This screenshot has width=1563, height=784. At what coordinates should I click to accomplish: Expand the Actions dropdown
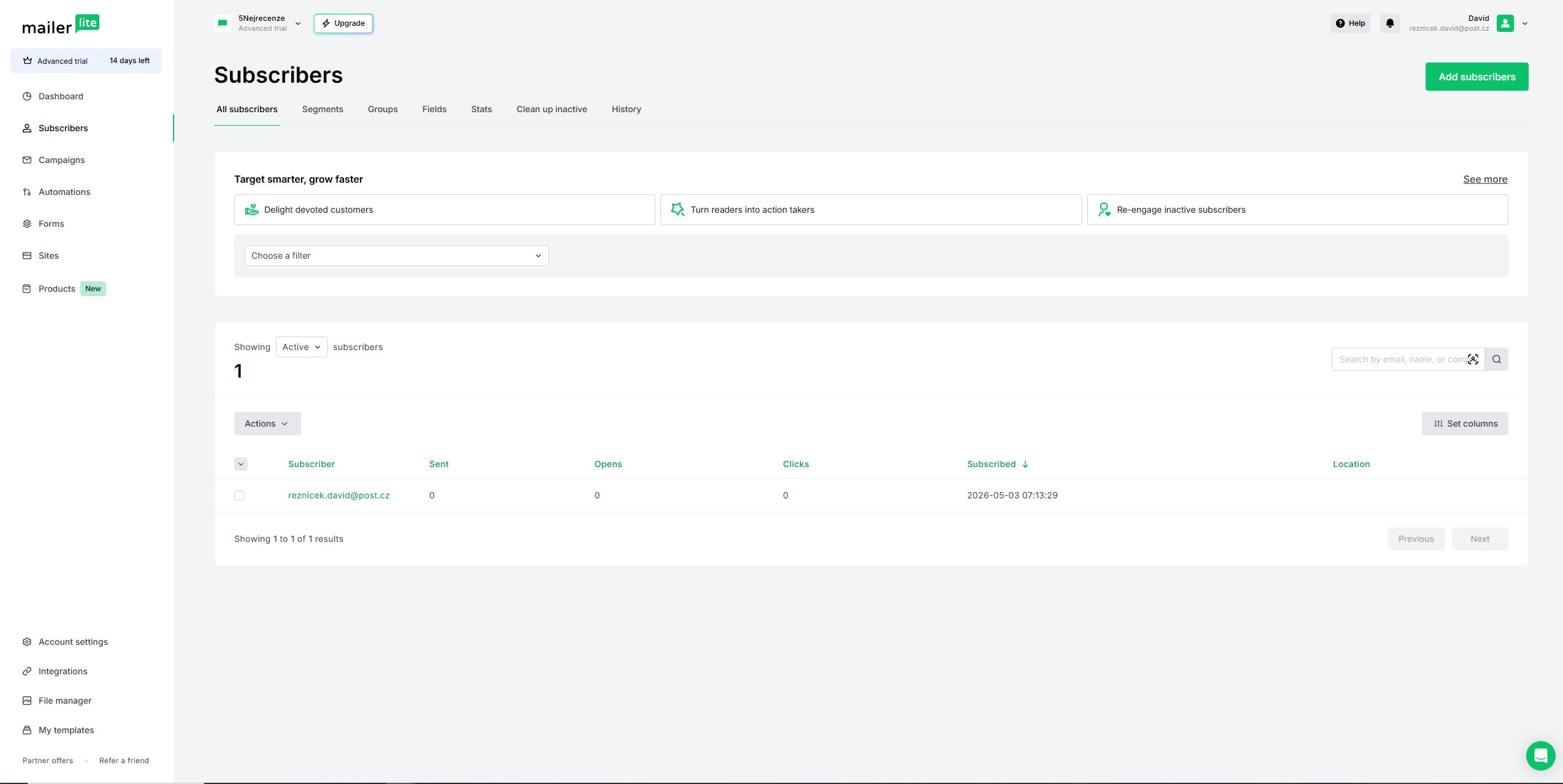click(267, 424)
